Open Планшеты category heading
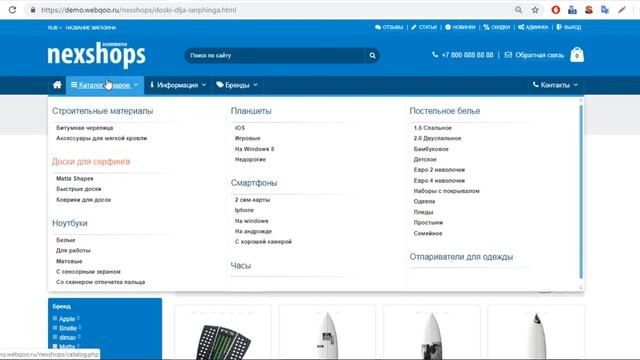The height and width of the screenshot is (360, 640). pos(251,111)
